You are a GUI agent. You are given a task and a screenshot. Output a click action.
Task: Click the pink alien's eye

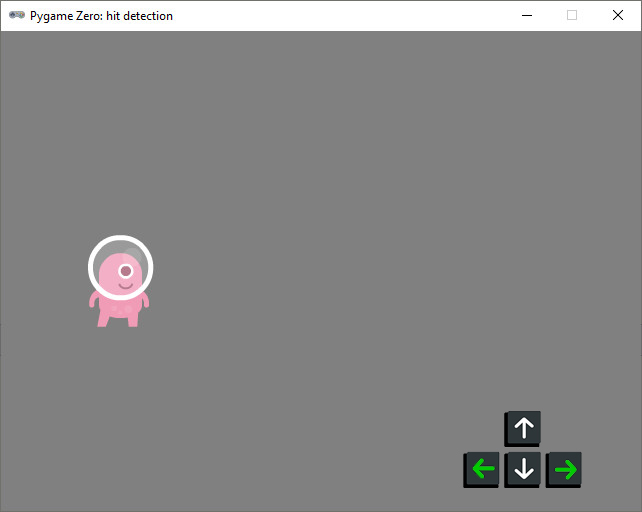click(126, 271)
